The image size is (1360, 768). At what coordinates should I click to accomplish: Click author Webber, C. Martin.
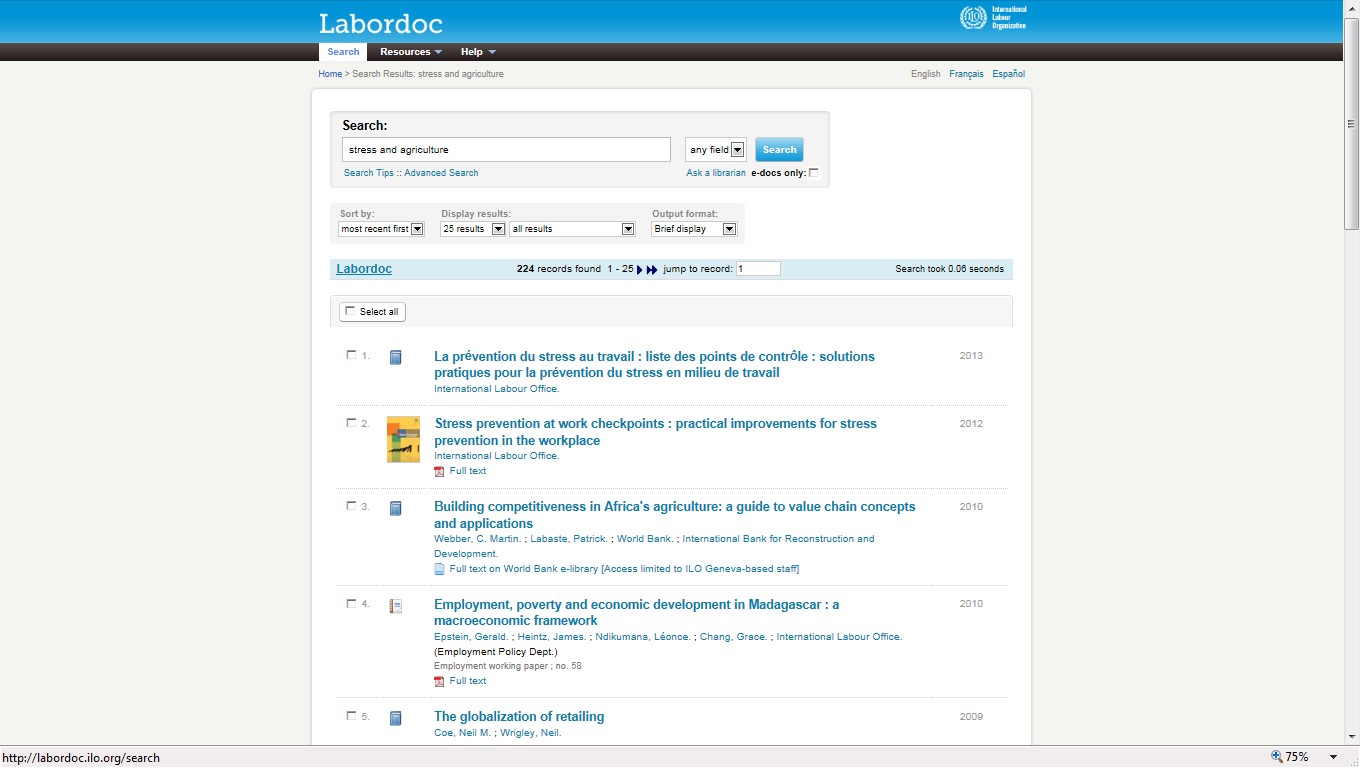[x=478, y=539]
